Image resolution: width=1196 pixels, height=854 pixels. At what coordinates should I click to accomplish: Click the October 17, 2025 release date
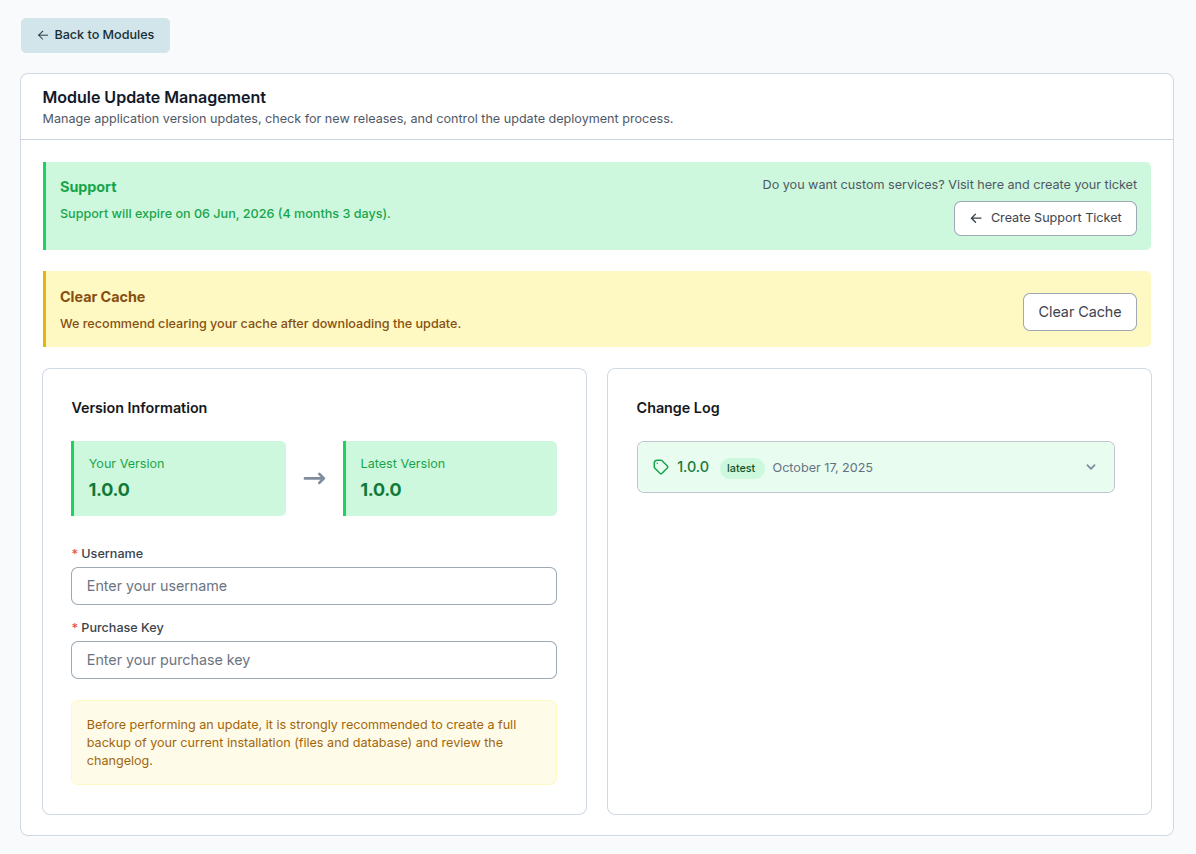[822, 468]
